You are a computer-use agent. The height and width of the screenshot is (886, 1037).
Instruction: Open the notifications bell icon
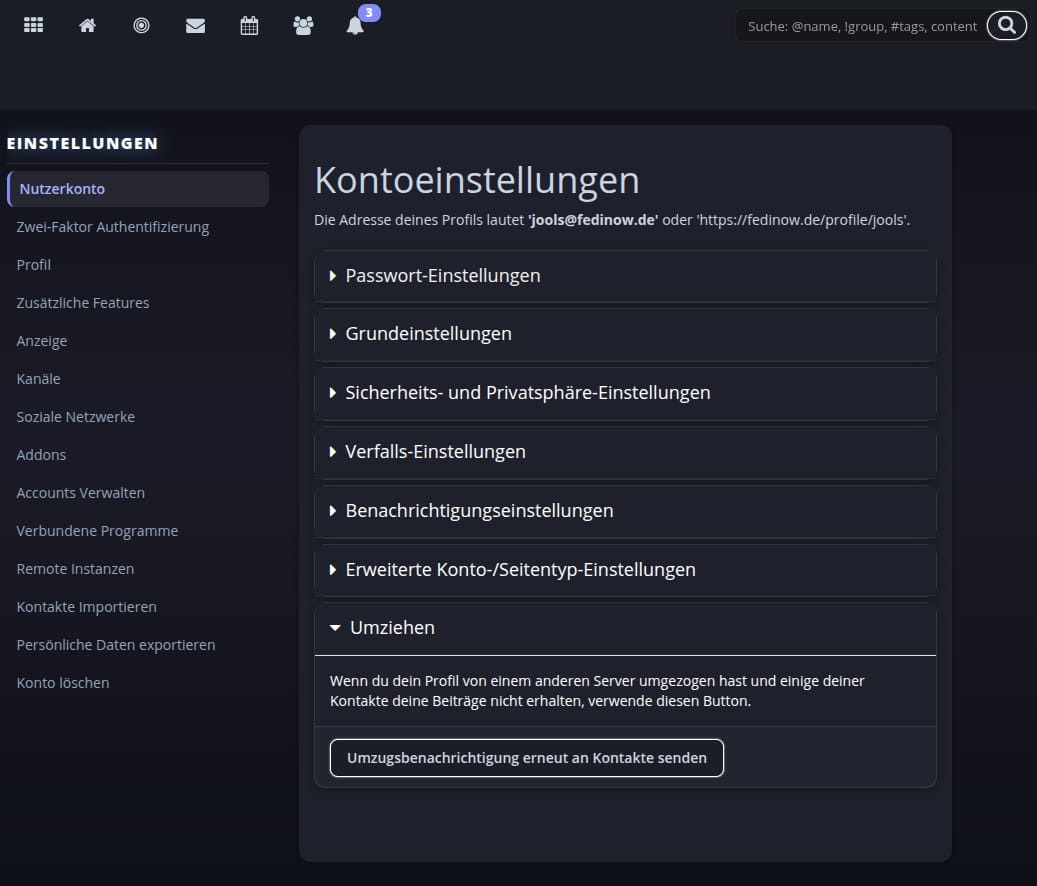click(x=355, y=26)
